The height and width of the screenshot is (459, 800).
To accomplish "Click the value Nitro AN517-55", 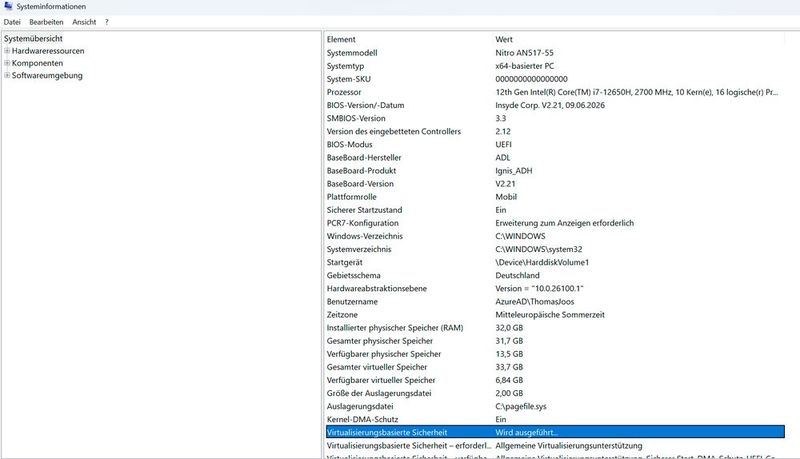I will [524, 53].
